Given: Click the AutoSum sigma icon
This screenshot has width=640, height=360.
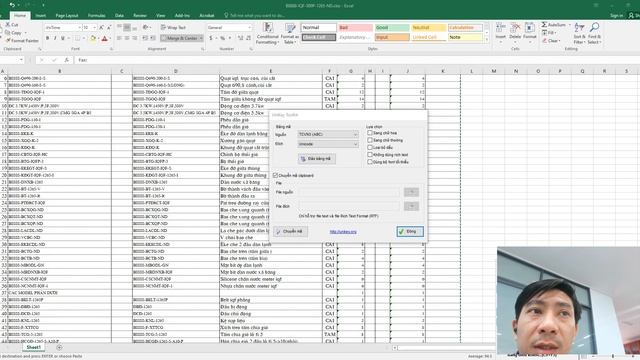Looking at the screenshot, I should [544, 25].
